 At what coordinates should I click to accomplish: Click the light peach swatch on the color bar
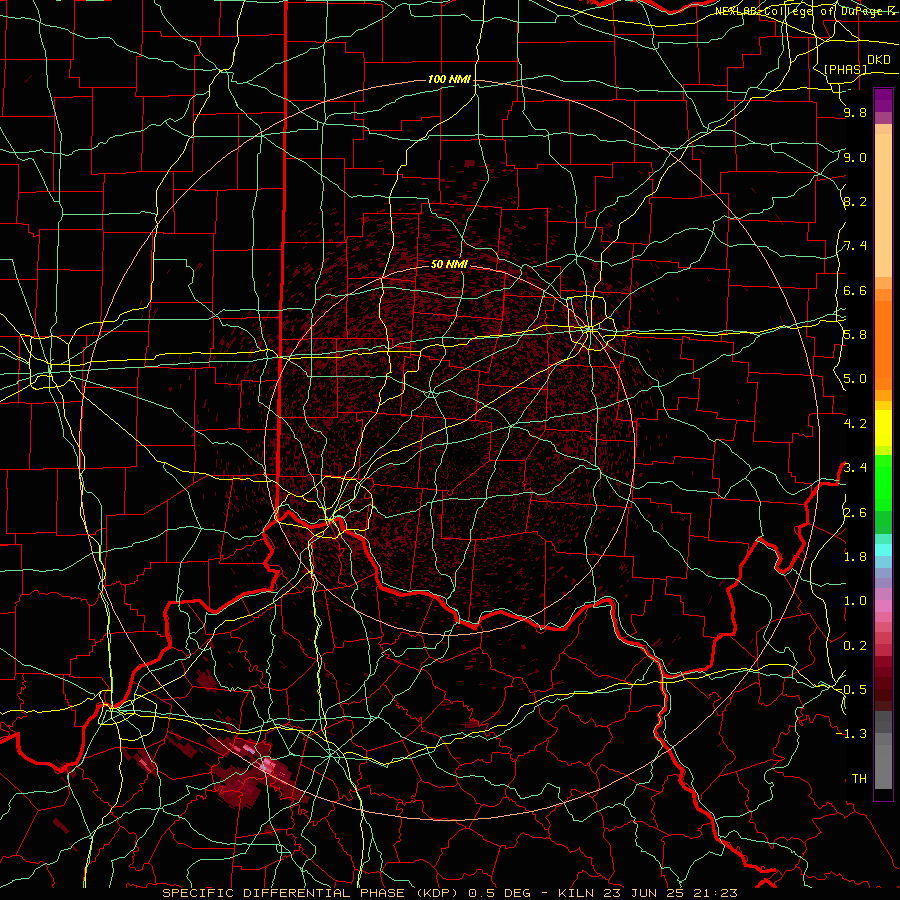click(883, 207)
